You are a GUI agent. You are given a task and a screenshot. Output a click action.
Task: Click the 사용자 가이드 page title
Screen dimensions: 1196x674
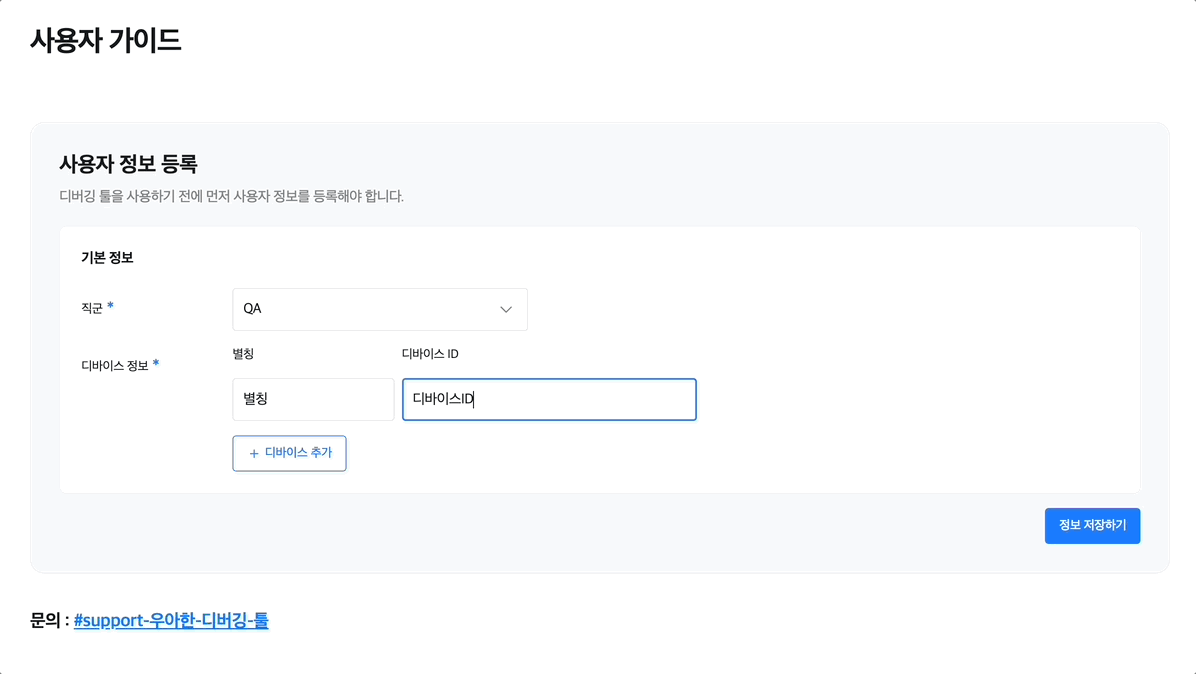(x=106, y=41)
